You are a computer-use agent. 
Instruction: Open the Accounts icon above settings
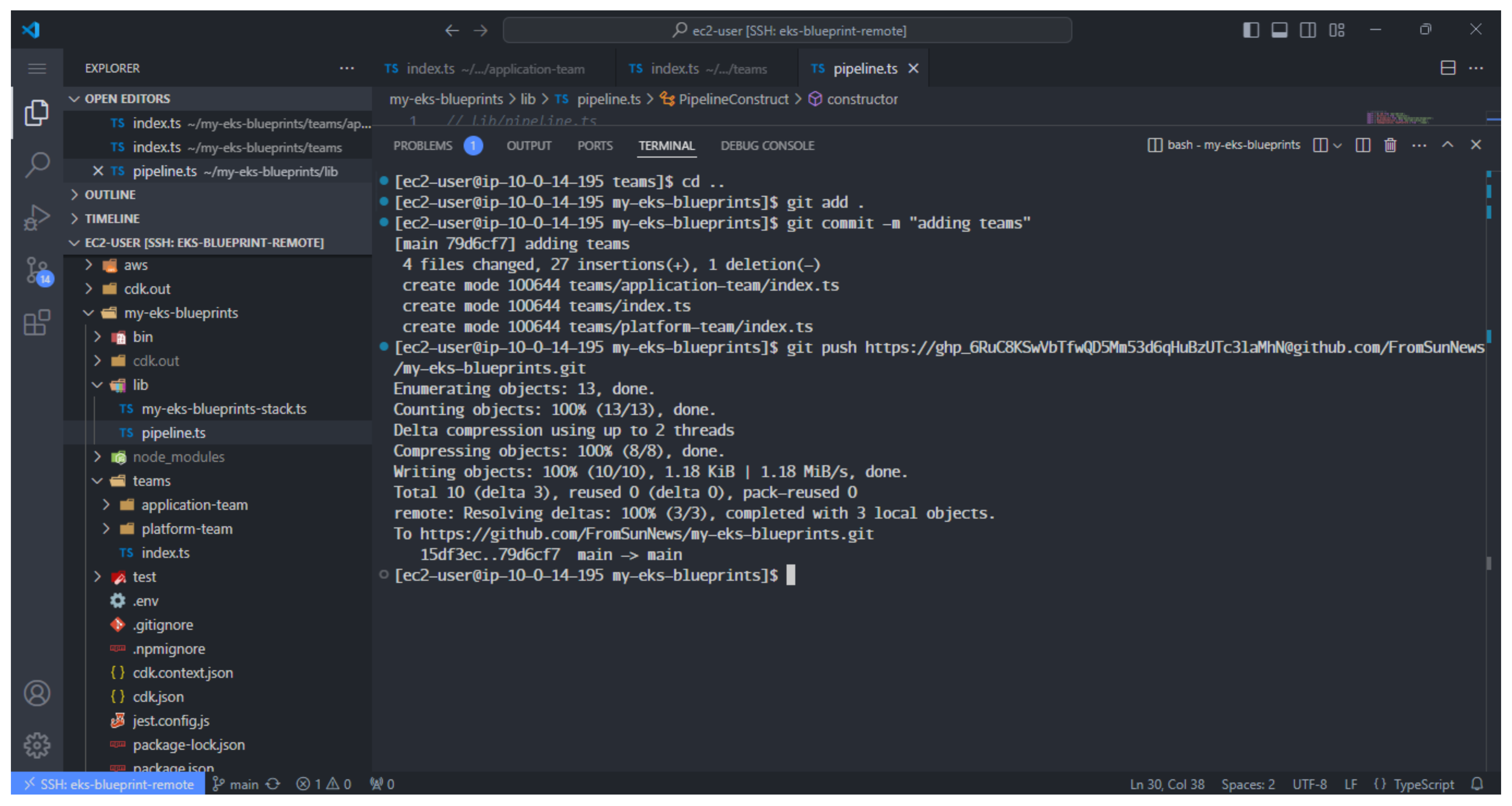37,693
